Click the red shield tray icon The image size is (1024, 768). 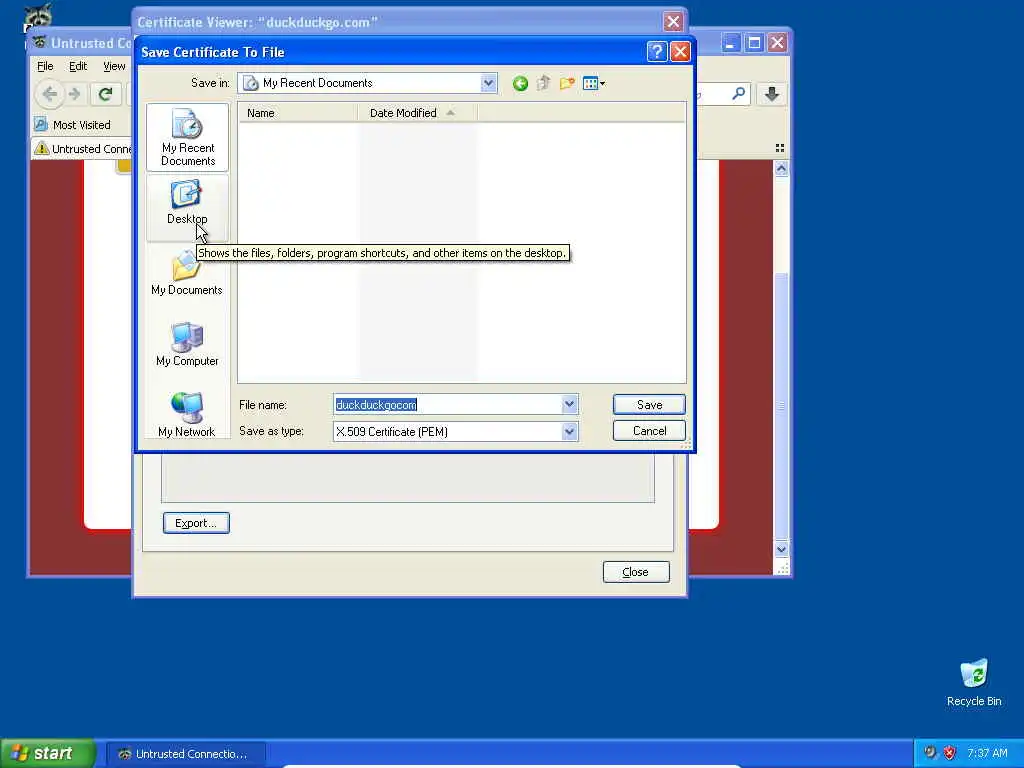pos(950,753)
